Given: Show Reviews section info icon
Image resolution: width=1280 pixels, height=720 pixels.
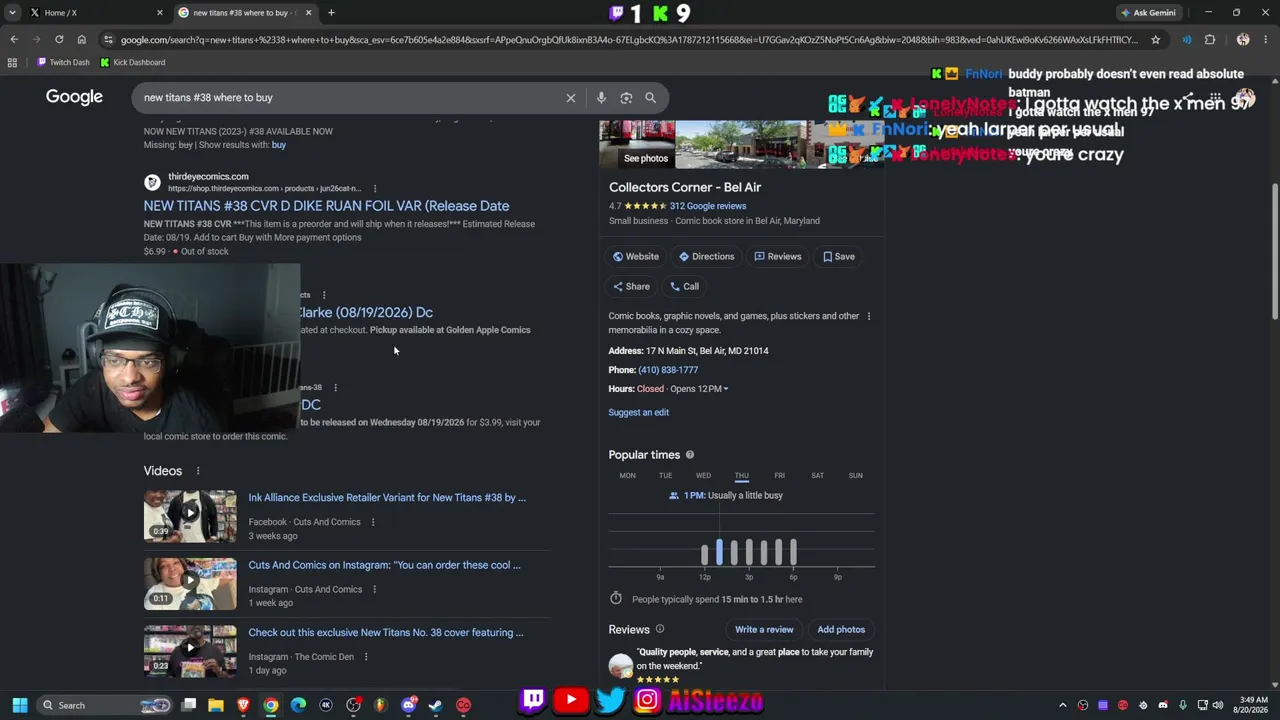Looking at the screenshot, I should [x=660, y=629].
